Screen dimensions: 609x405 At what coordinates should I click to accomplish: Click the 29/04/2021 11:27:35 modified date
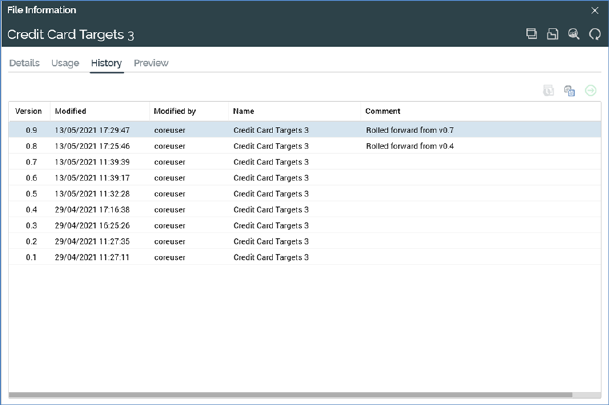[x=92, y=242]
